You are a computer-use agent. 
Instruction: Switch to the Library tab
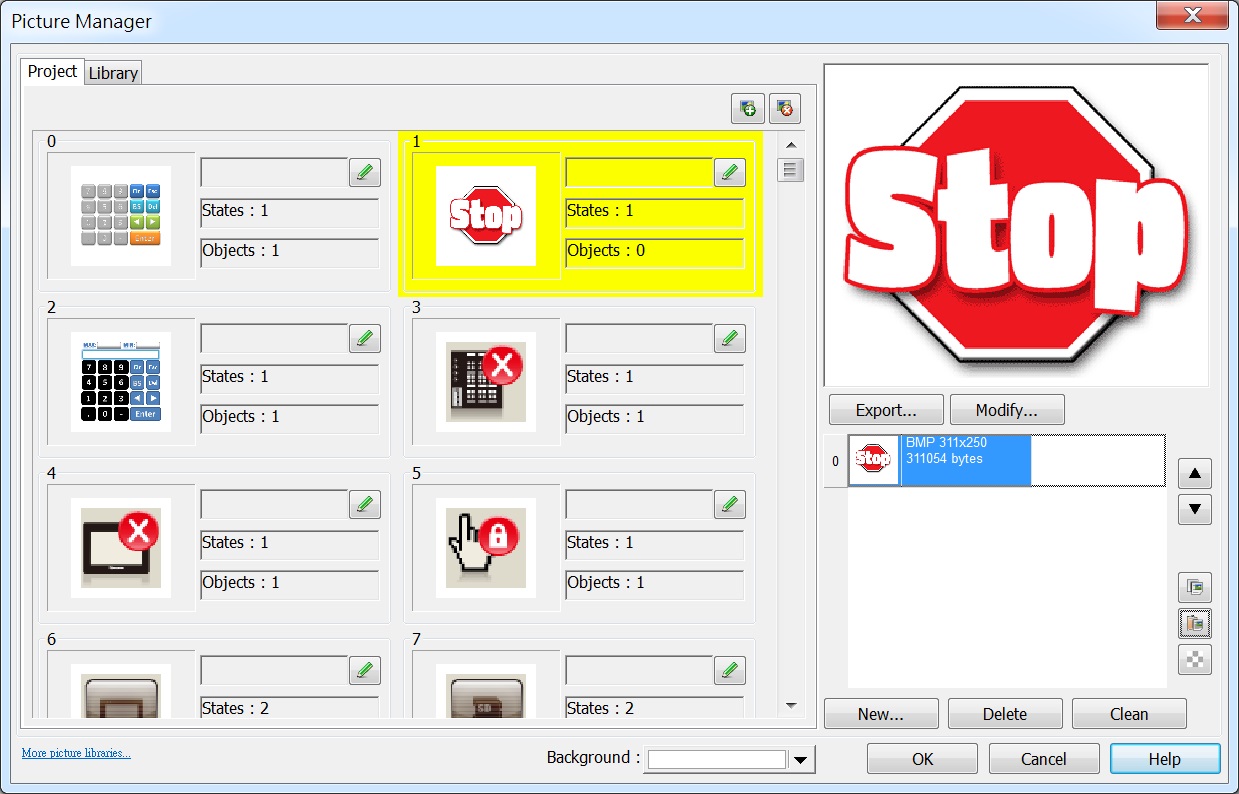[x=113, y=73]
